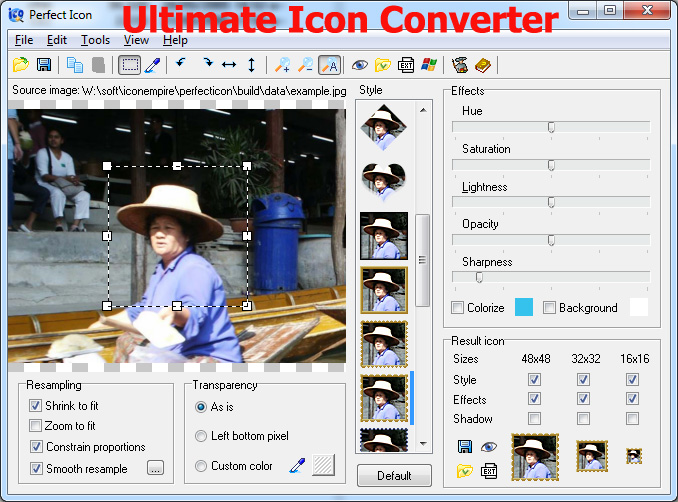Click the folder checkmark icon in Result icon
This screenshot has width=678, height=502.
tap(464, 471)
